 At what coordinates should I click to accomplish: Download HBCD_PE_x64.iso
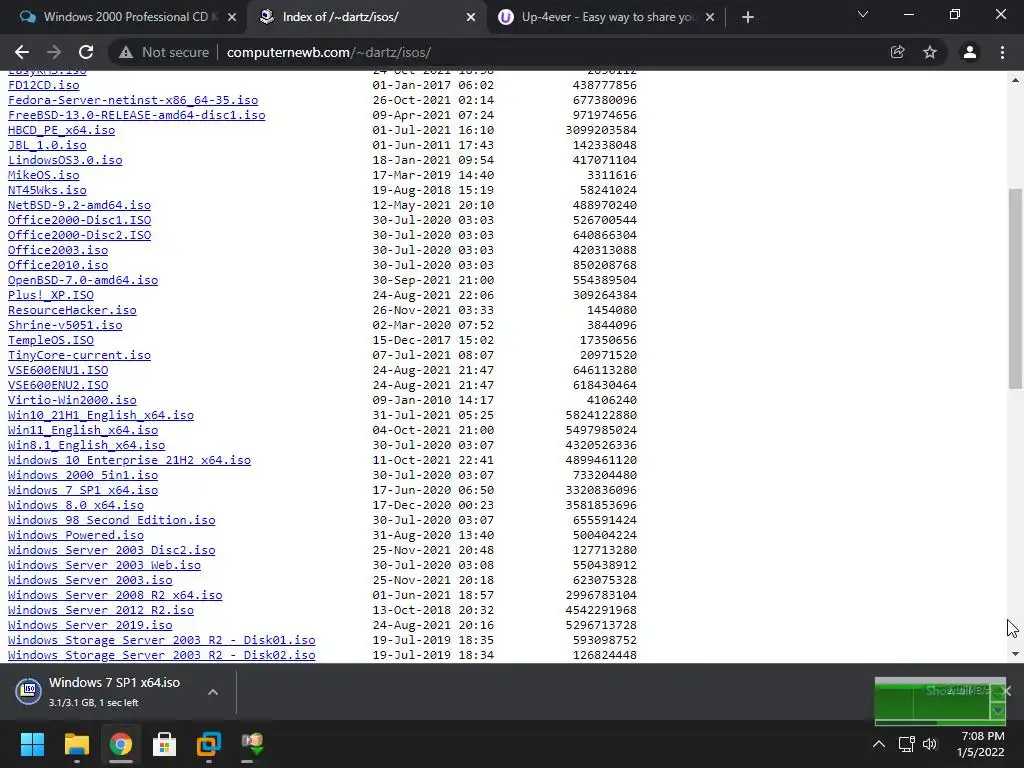pyautogui.click(x=61, y=130)
